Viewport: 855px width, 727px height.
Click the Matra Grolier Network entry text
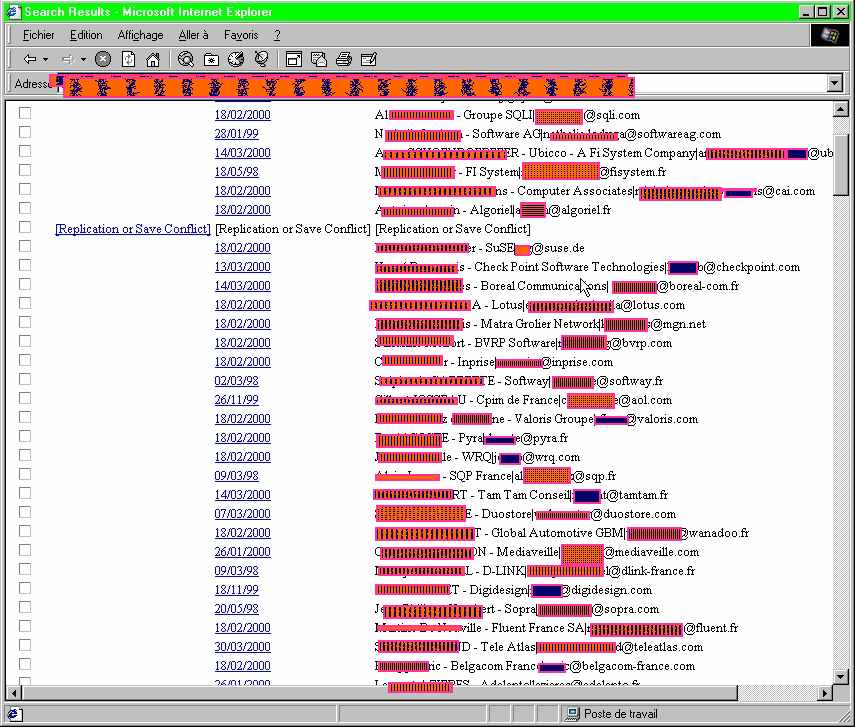(540, 324)
